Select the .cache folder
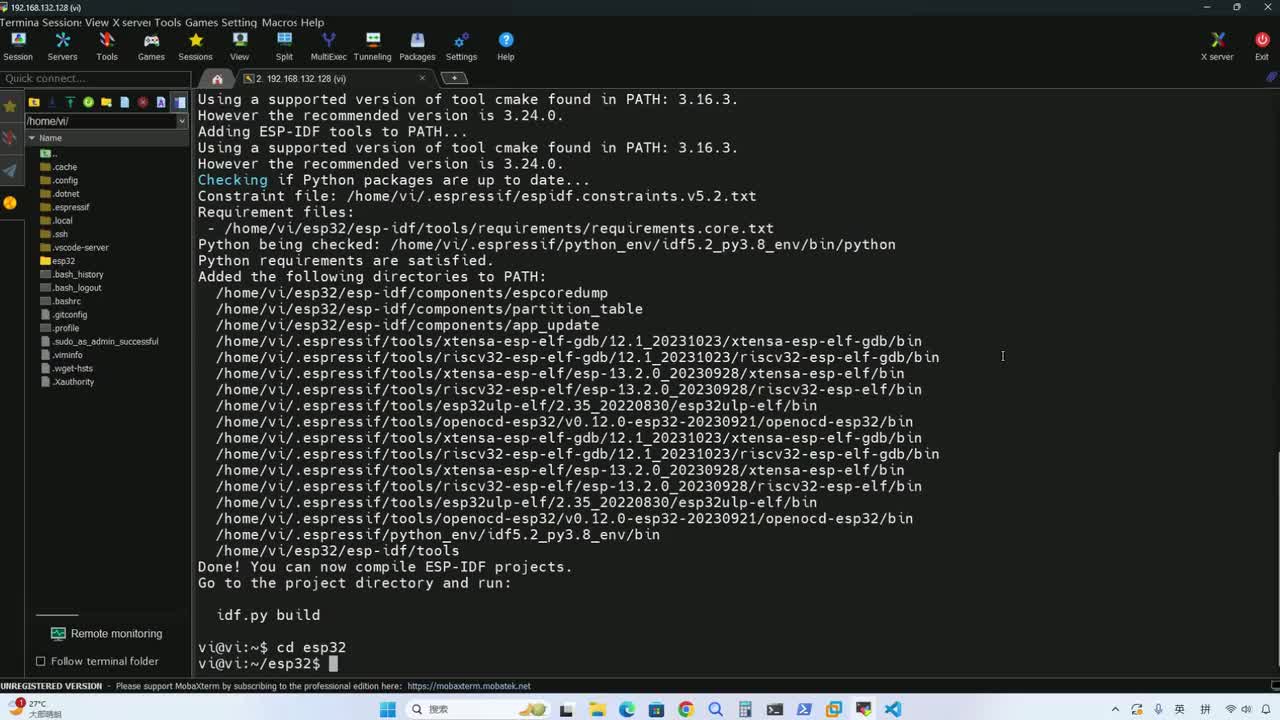The width and height of the screenshot is (1280, 720). pos(58,167)
